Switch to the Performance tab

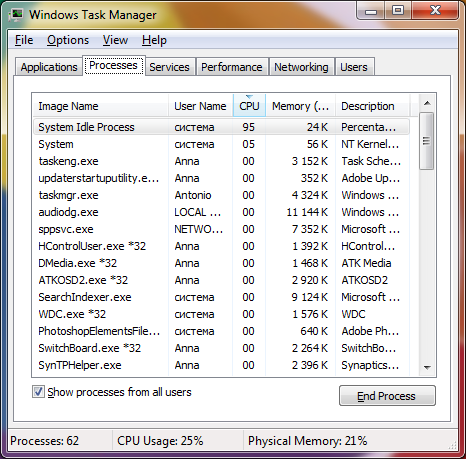(x=232, y=67)
